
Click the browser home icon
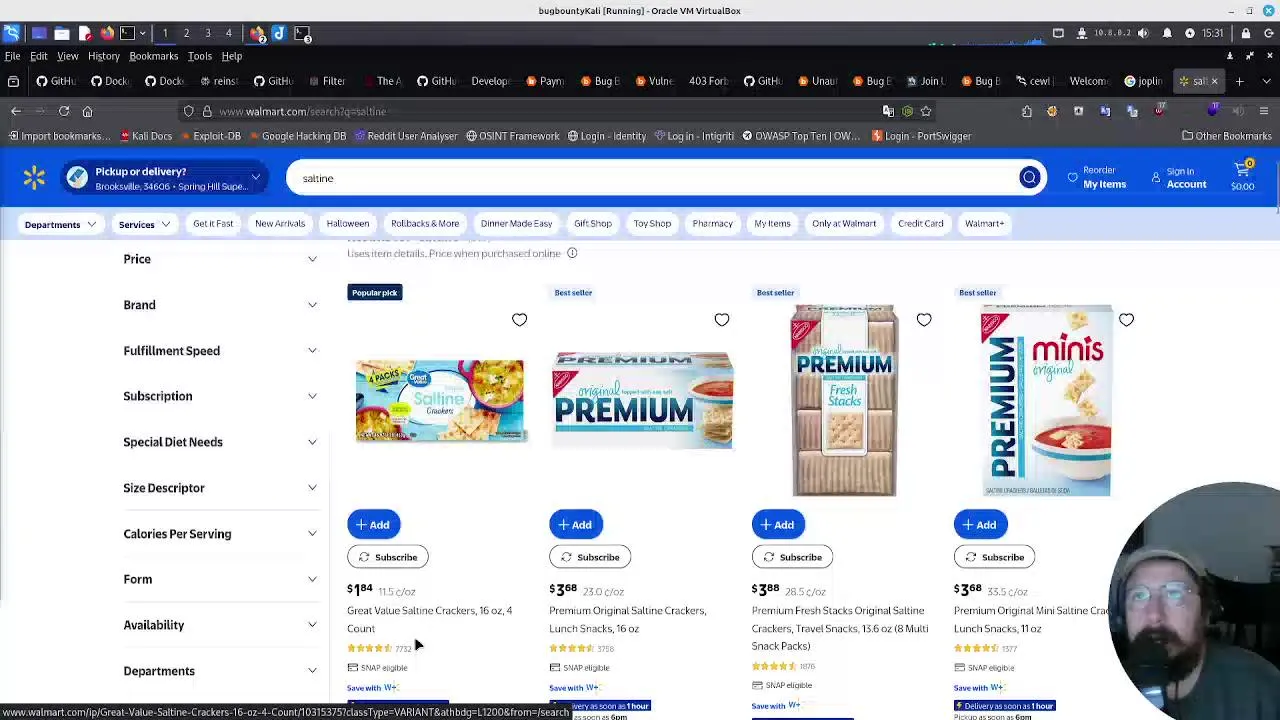[x=87, y=111]
